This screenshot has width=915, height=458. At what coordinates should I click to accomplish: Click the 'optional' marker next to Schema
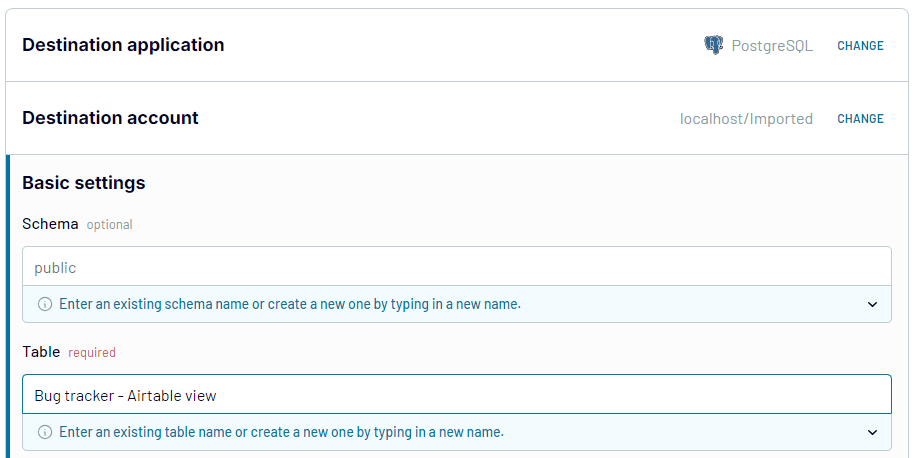(x=110, y=225)
